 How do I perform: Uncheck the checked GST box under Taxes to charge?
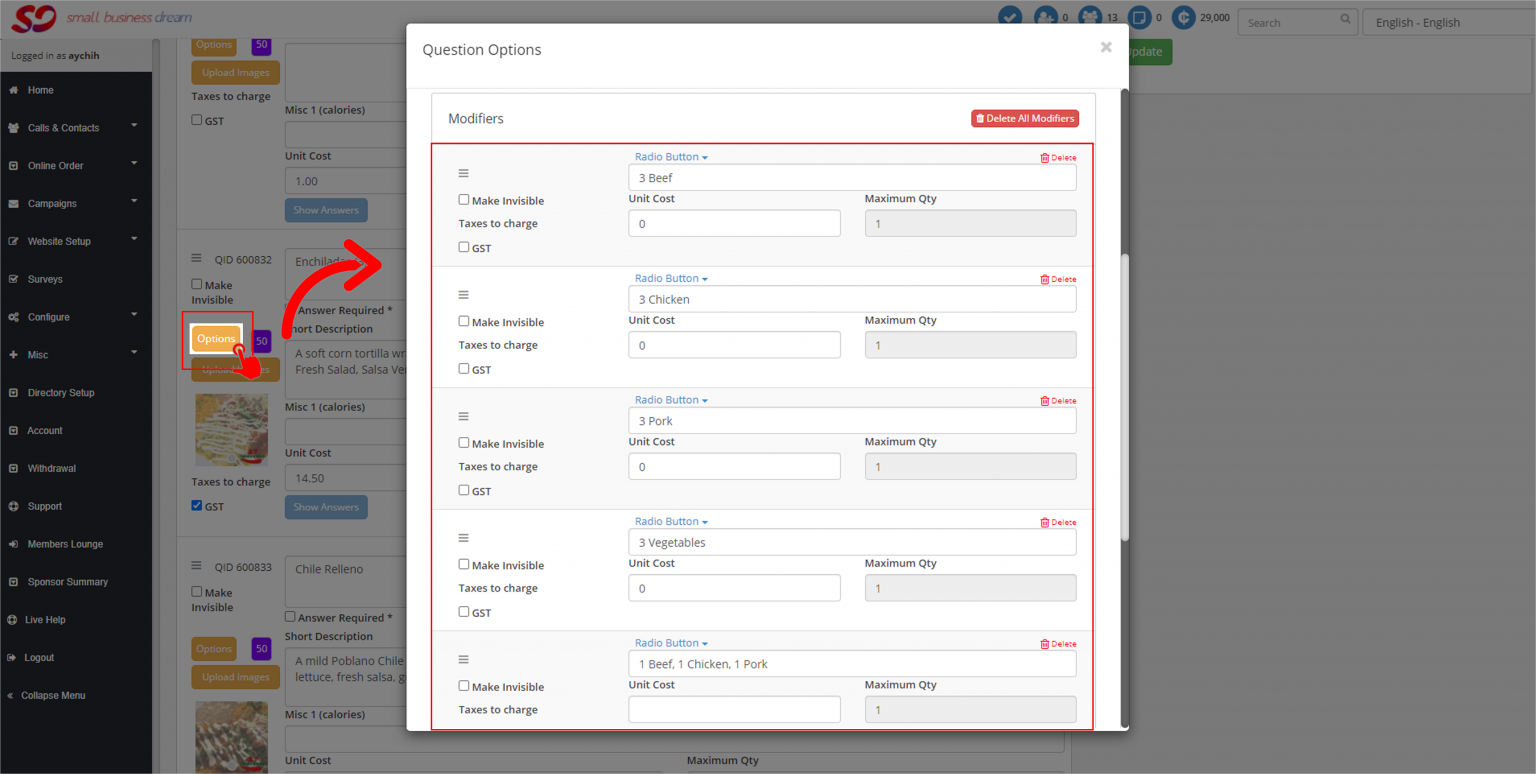(197, 506)
